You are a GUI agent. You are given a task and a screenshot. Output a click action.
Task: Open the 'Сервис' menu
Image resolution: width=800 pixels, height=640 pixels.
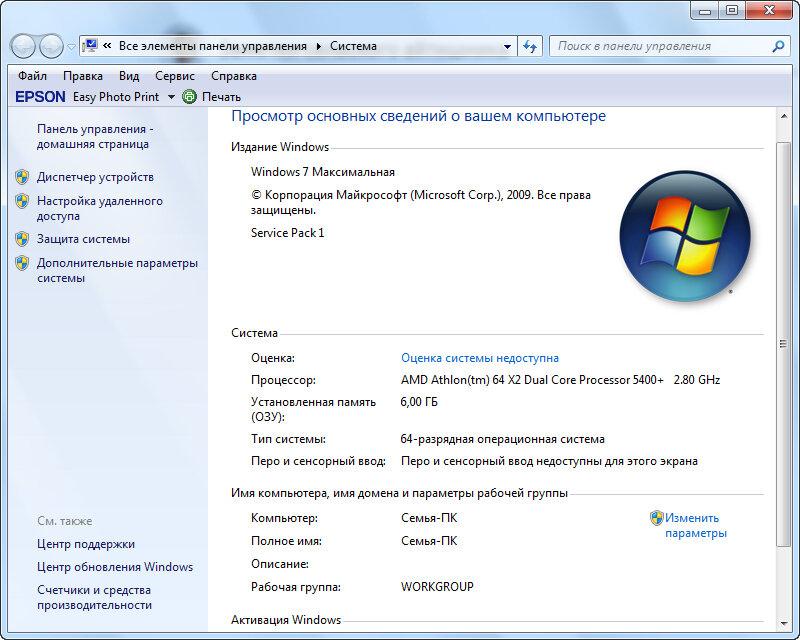tap(174, 76)
